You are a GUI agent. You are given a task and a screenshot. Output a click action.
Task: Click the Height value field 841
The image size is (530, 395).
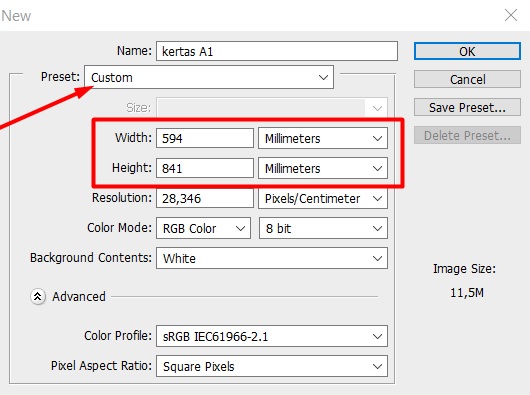coord(204,168)
